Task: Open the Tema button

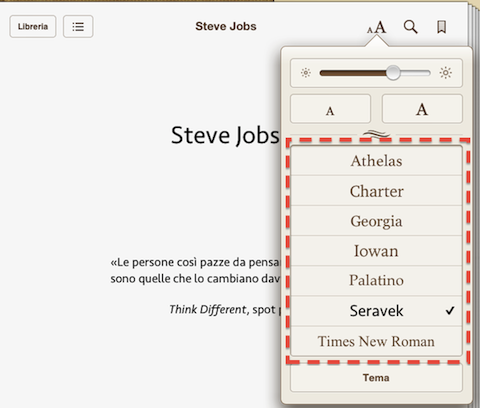Action: click(376, 378)
